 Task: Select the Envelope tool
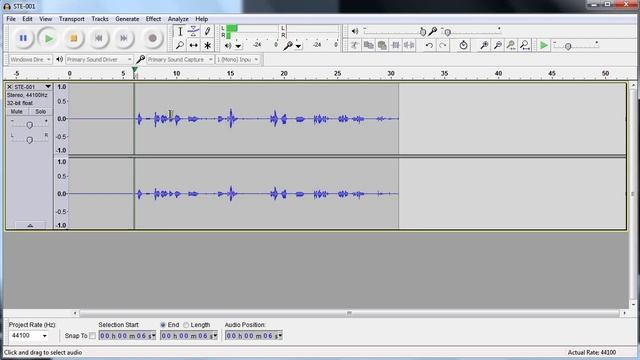point(193,31)
